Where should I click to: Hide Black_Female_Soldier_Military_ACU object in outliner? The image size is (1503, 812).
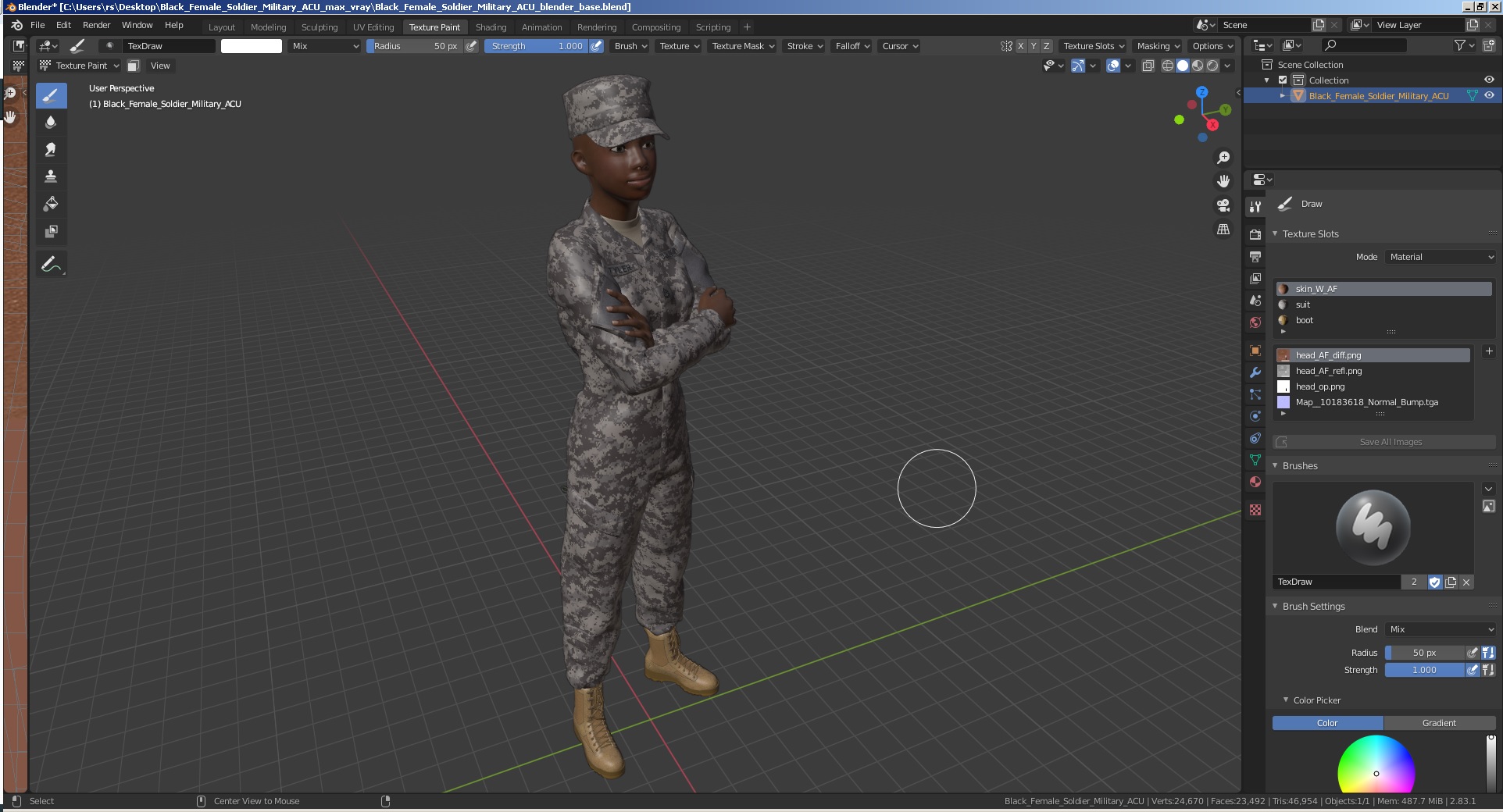click(1489, 95)
